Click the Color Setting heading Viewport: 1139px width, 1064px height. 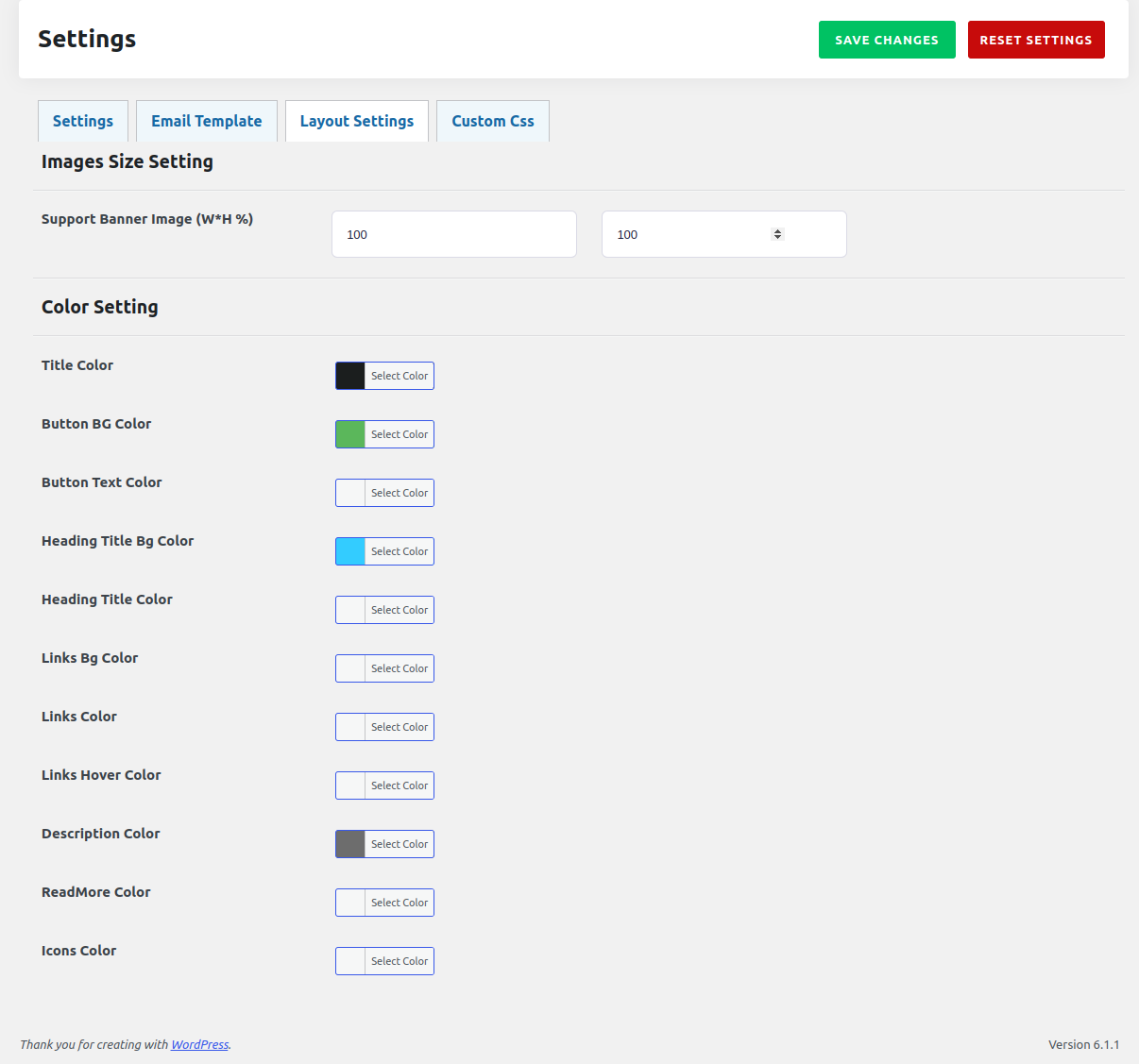tap(100, 307)
